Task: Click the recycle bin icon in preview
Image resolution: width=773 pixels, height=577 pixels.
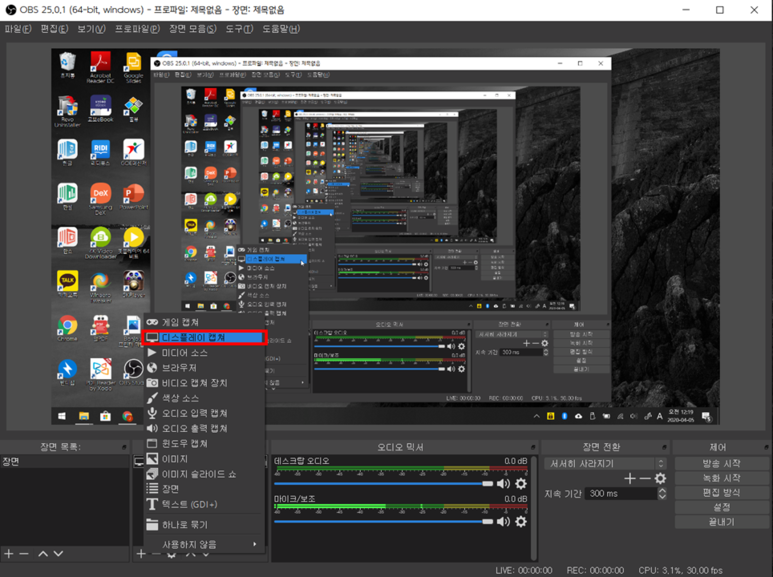Action: coord(68,65)
